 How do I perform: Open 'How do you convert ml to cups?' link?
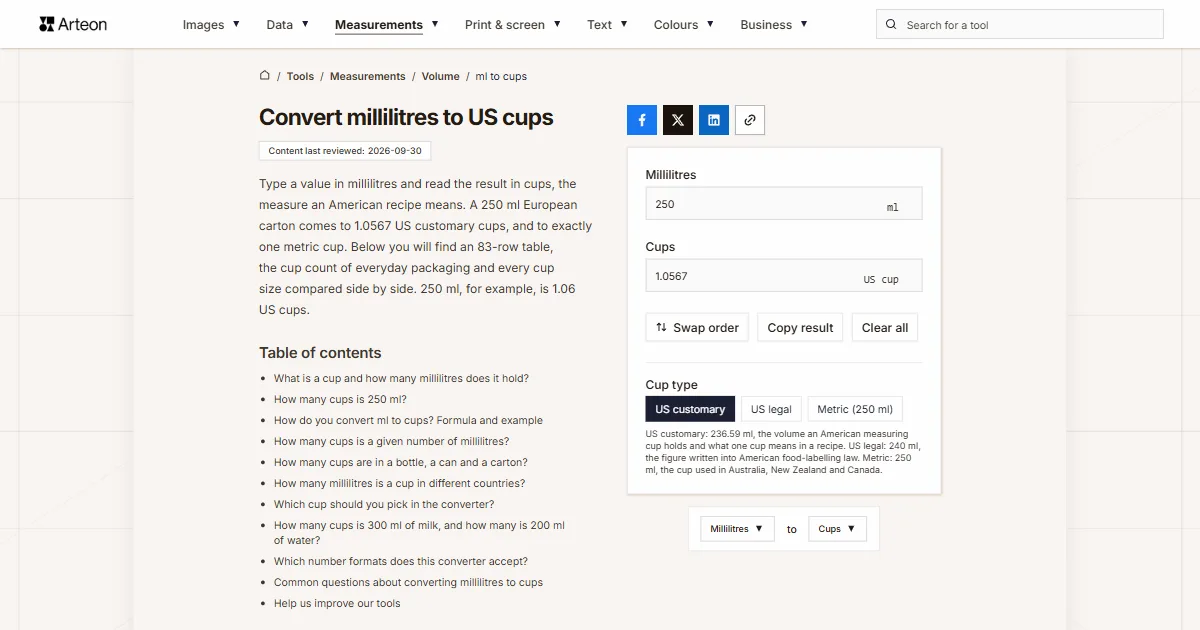tap(408, 420)
